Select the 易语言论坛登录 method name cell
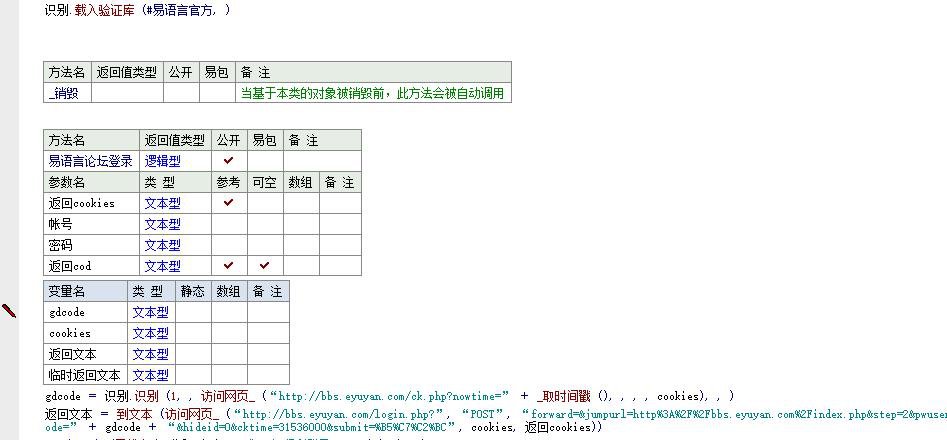Screen dimensions: 947x440 90,161
